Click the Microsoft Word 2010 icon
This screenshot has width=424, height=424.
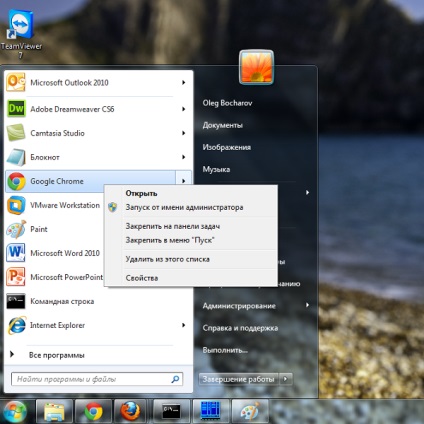(16, 253)
